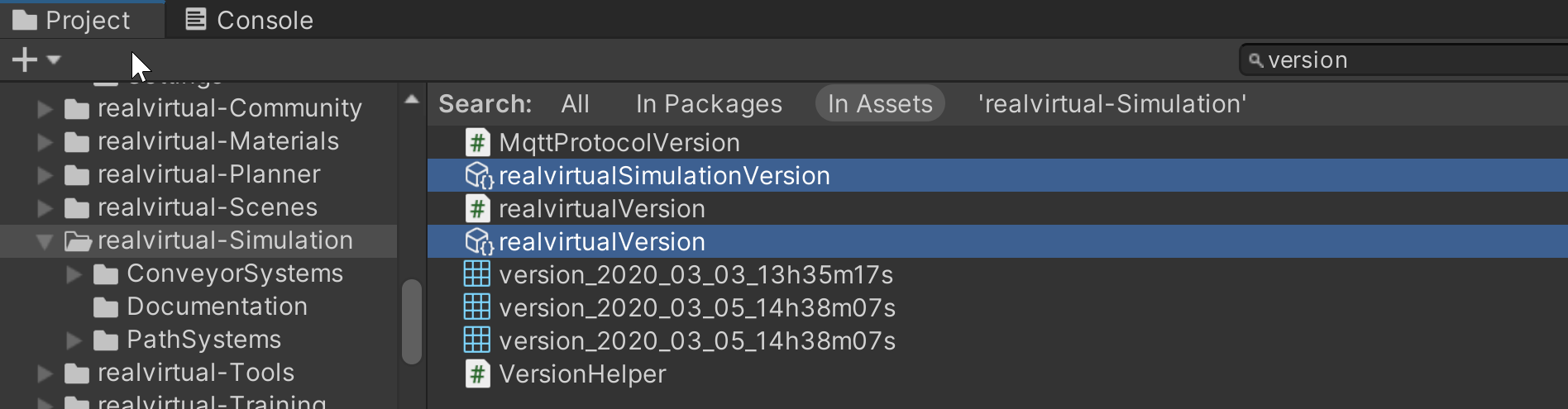The height and width of the screenshot is (409, 1568).
Task: Search within 'realvirtual-Simulation' folder only
Action: (x=1112, y=104)
